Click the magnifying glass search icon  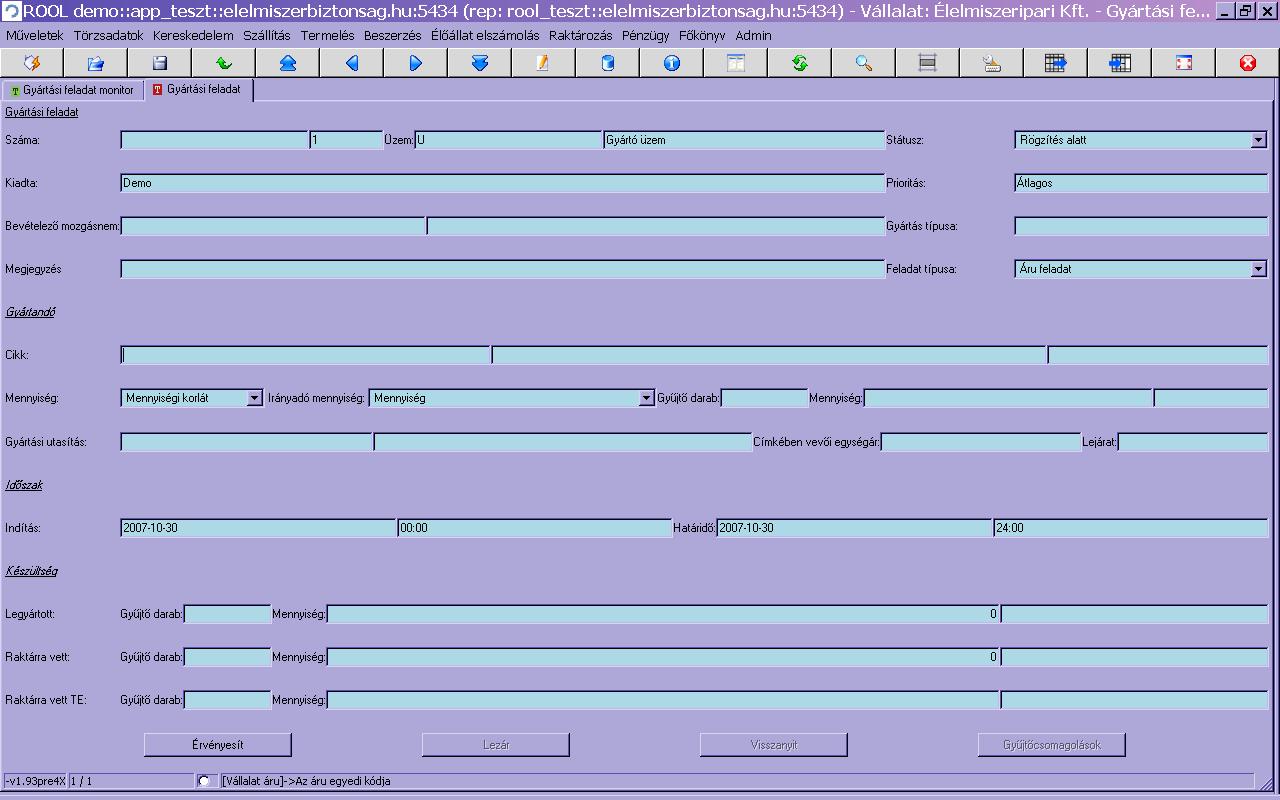tap(864, 63)
